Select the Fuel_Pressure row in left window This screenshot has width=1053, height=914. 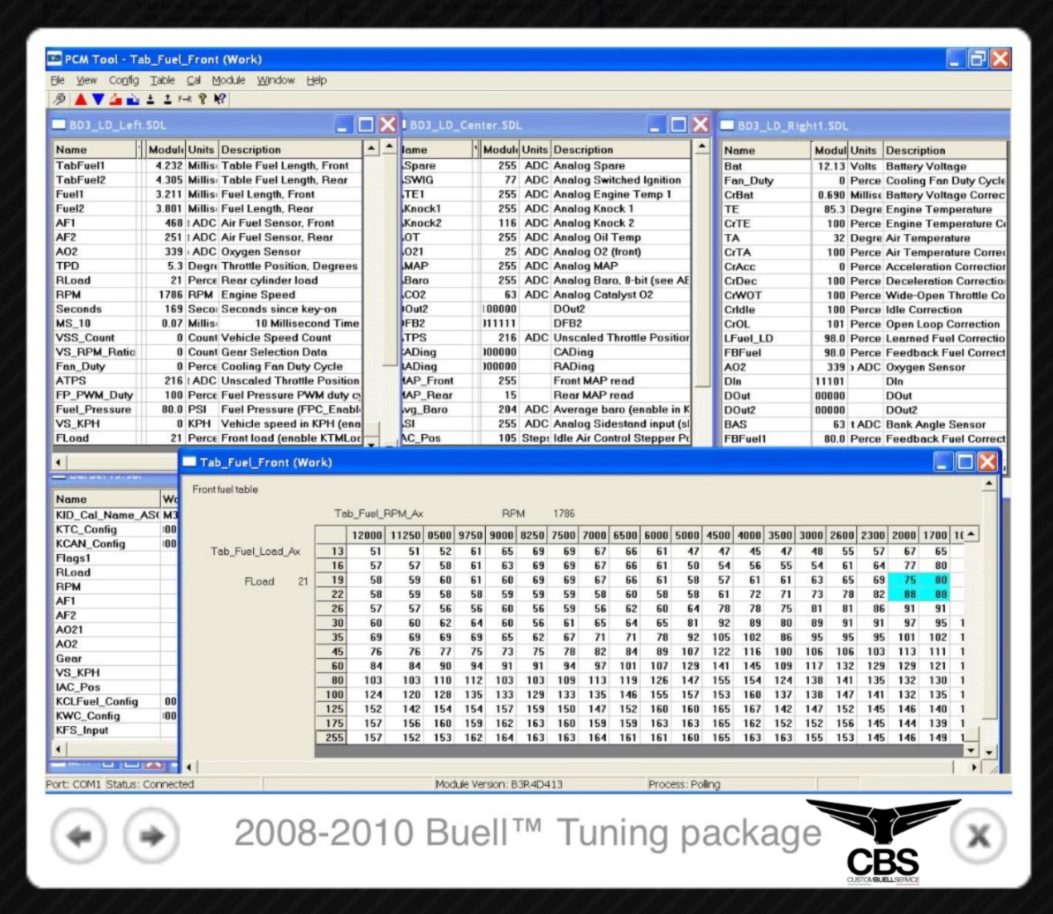207,409
